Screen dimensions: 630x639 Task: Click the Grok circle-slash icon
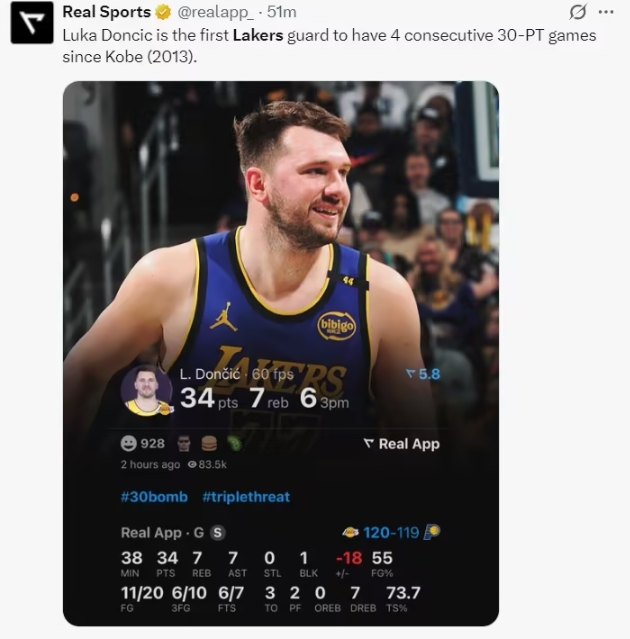click(x=577, y=12)
